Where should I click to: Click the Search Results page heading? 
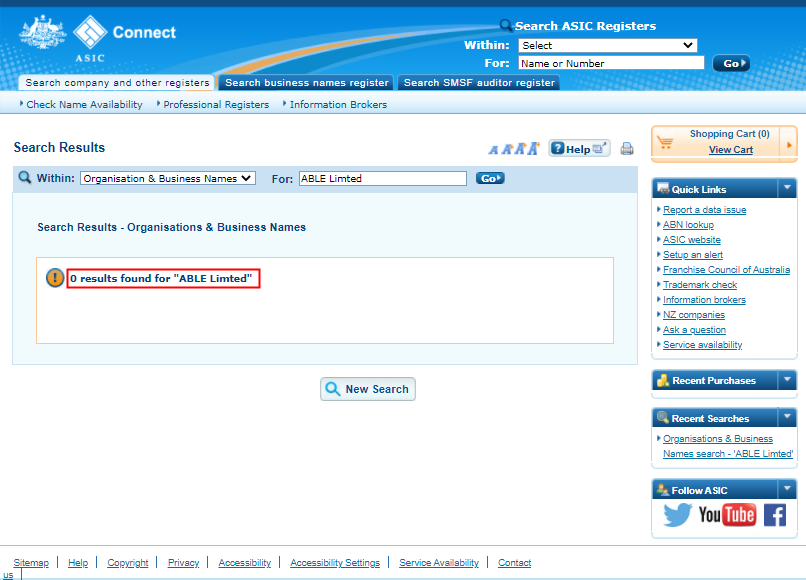click(x=59, y=148)
